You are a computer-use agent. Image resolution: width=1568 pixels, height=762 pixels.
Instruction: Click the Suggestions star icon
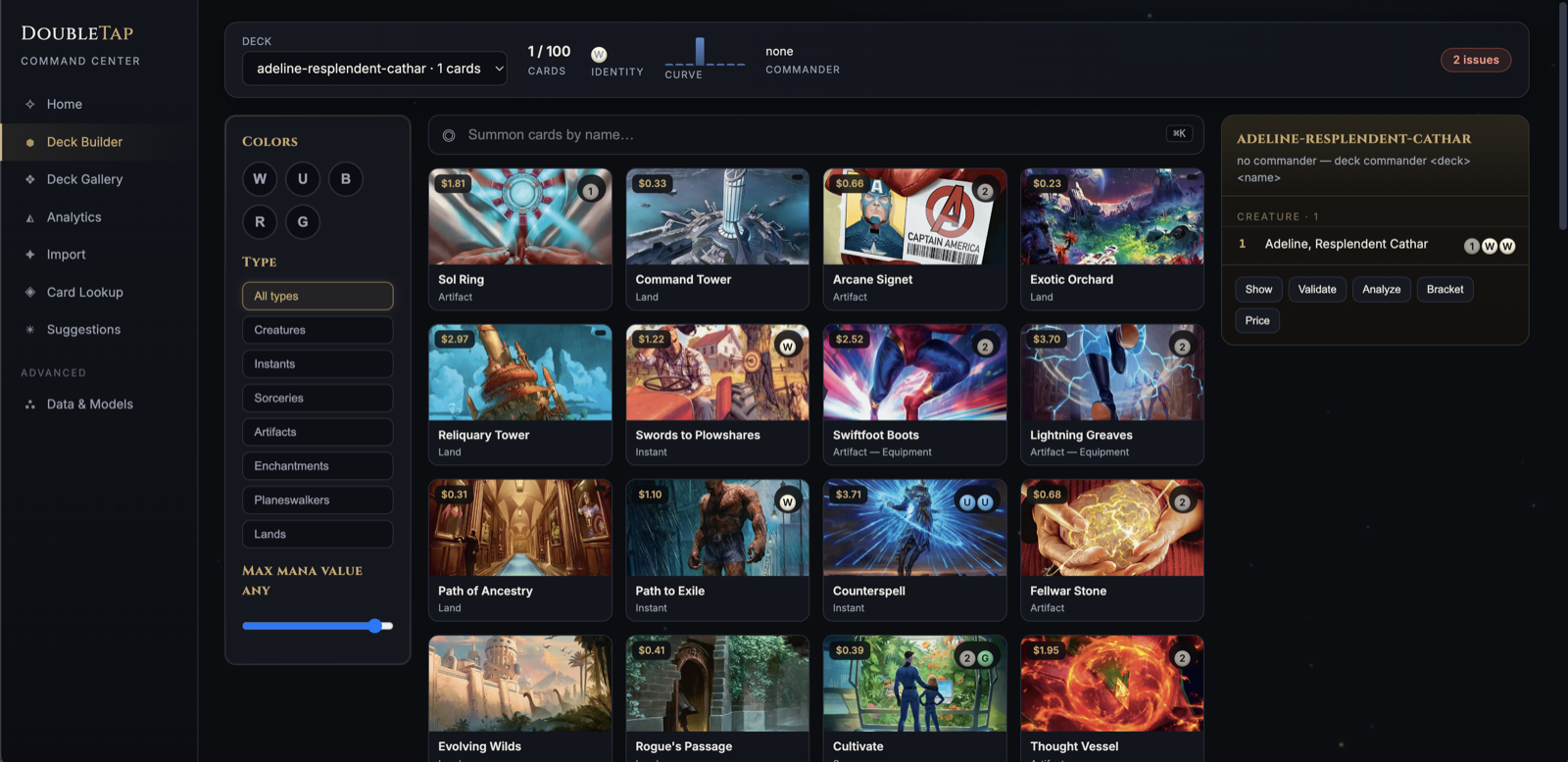(x=29, y=330)
